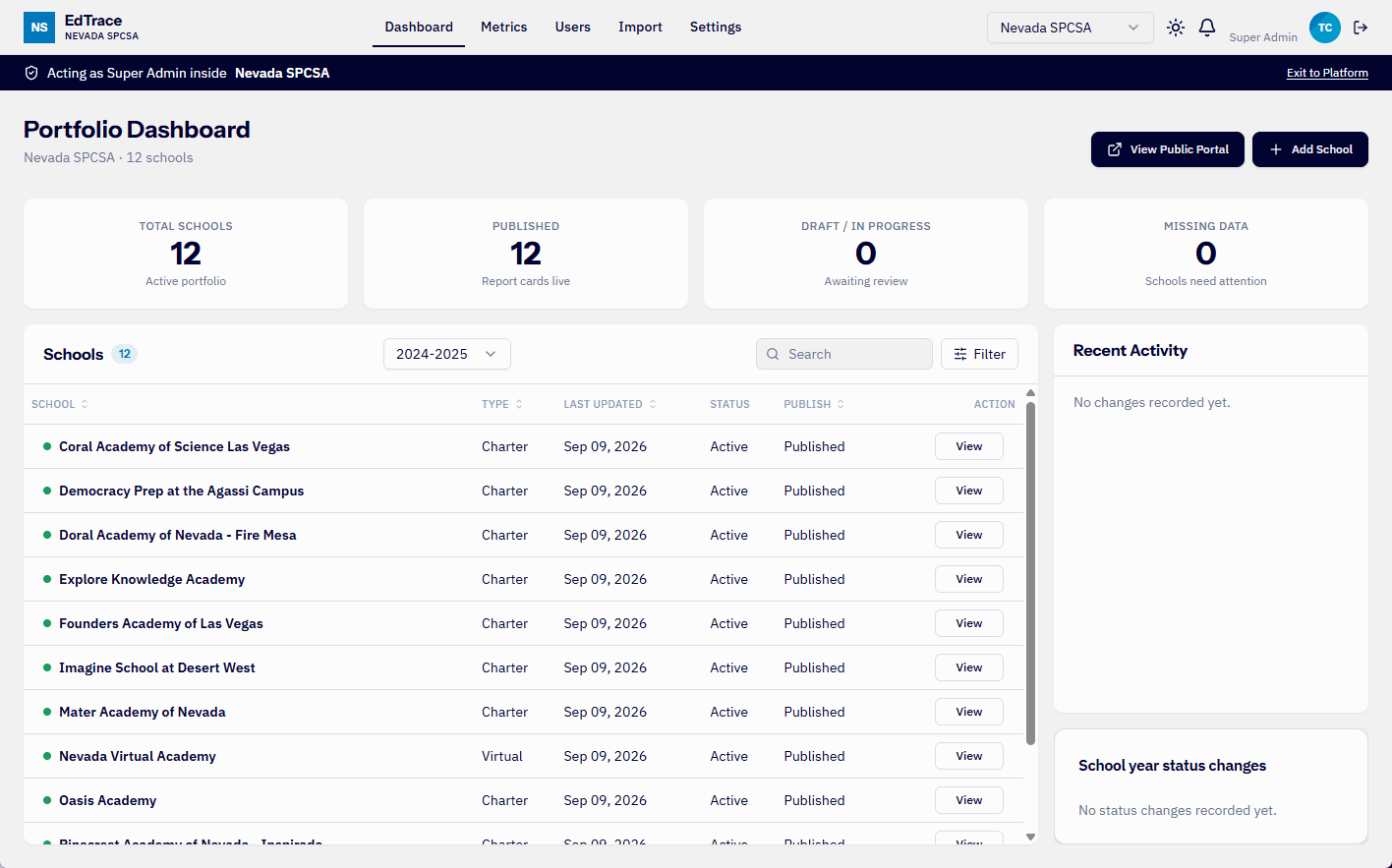1392x868 pixels.
Task: Switch to the Metrics tab
Action: pos(504,28)
